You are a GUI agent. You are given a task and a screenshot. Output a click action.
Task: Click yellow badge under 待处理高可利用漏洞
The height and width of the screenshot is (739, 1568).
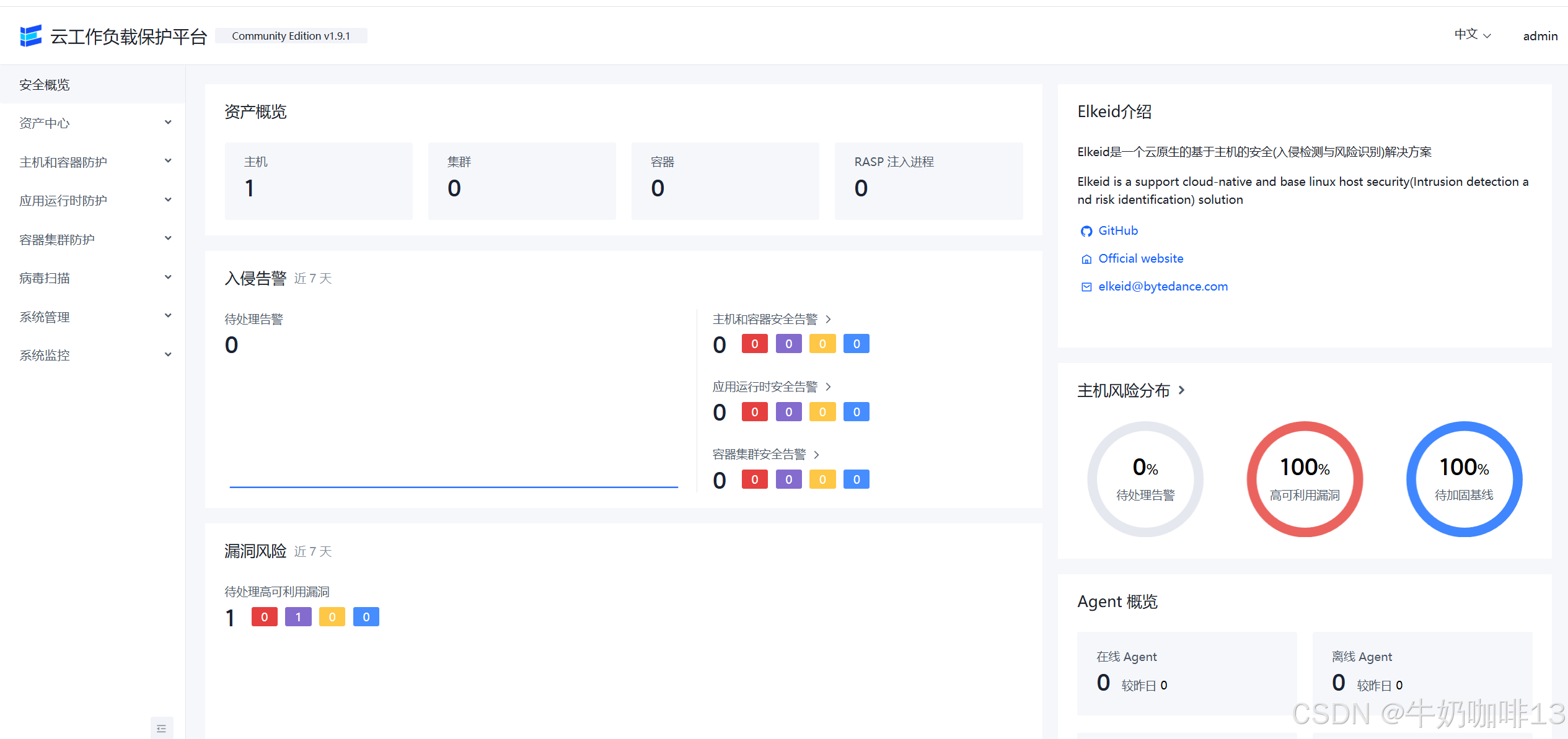point(332,617)
